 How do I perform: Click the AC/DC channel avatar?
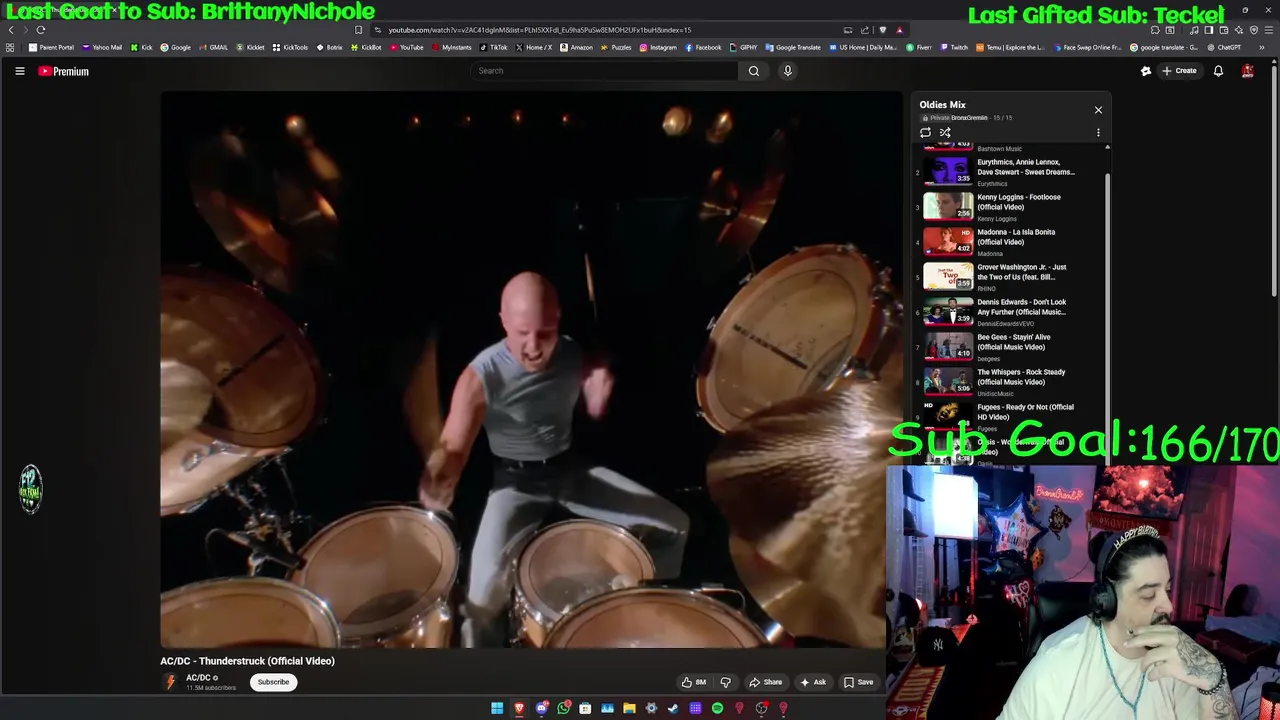[x=170, y=682]
